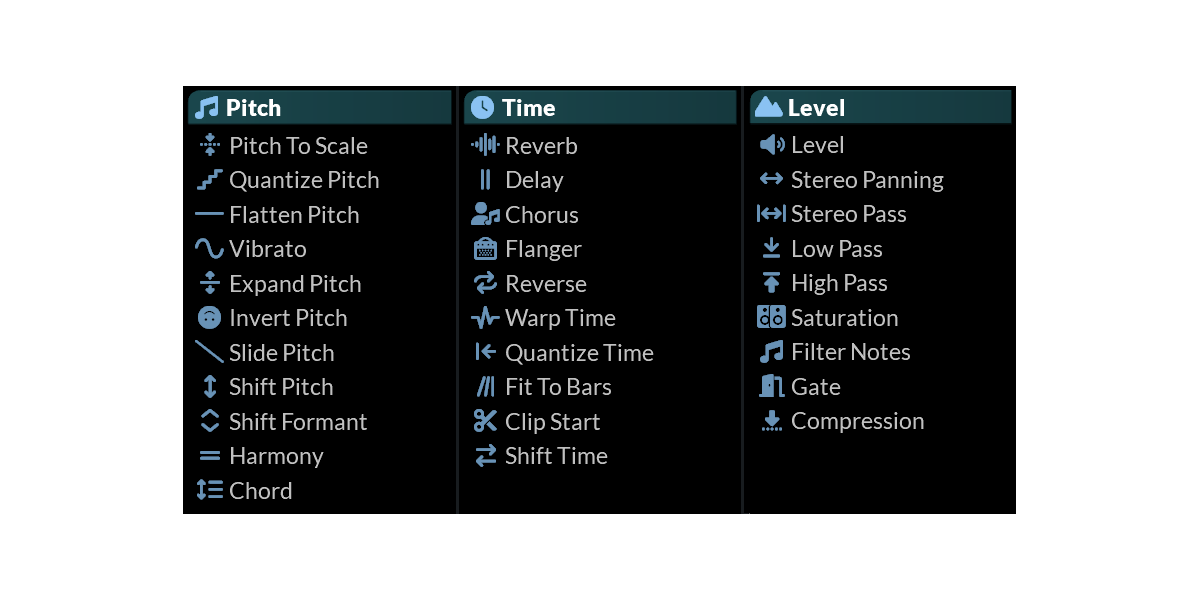This screenshot has height=600, width=1200.
Task: Click the Saturation speaker icon
Action: pyautogui.click(x=771, y=318)
